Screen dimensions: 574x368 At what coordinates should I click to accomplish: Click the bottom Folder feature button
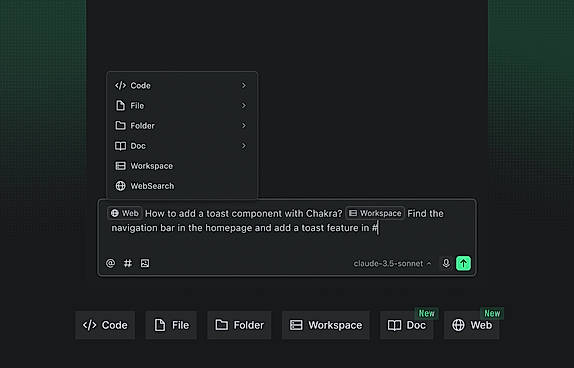[x=239, y=325]
